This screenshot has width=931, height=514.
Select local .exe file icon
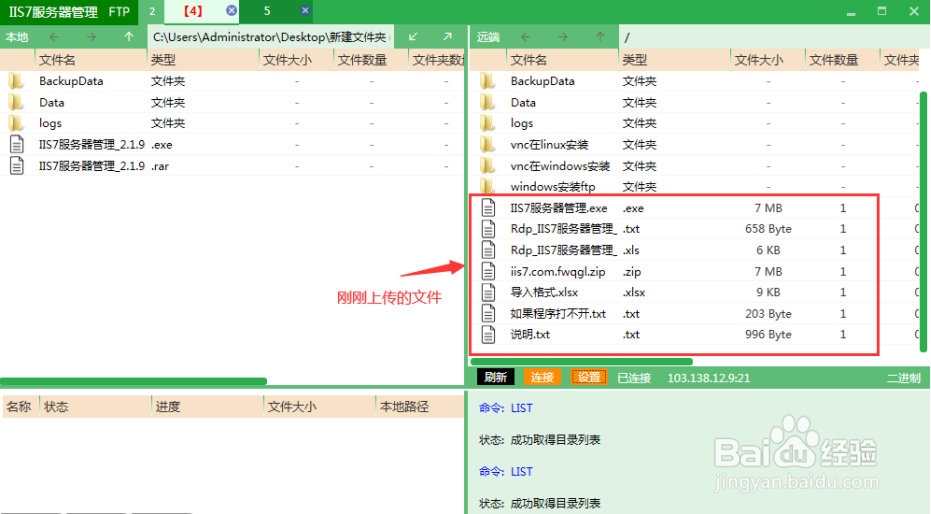click(17, 144)
